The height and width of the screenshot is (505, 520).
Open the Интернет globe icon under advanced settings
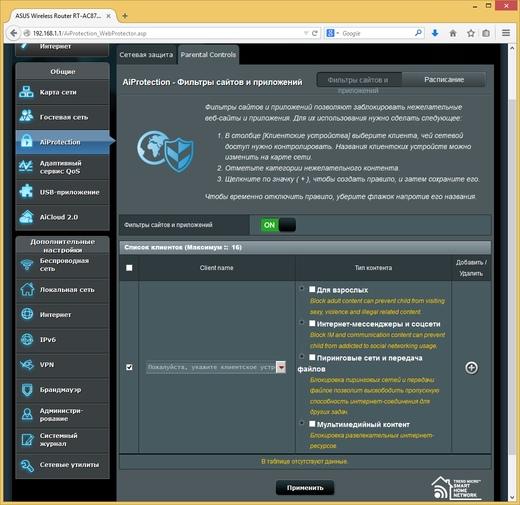coord(27,314)
